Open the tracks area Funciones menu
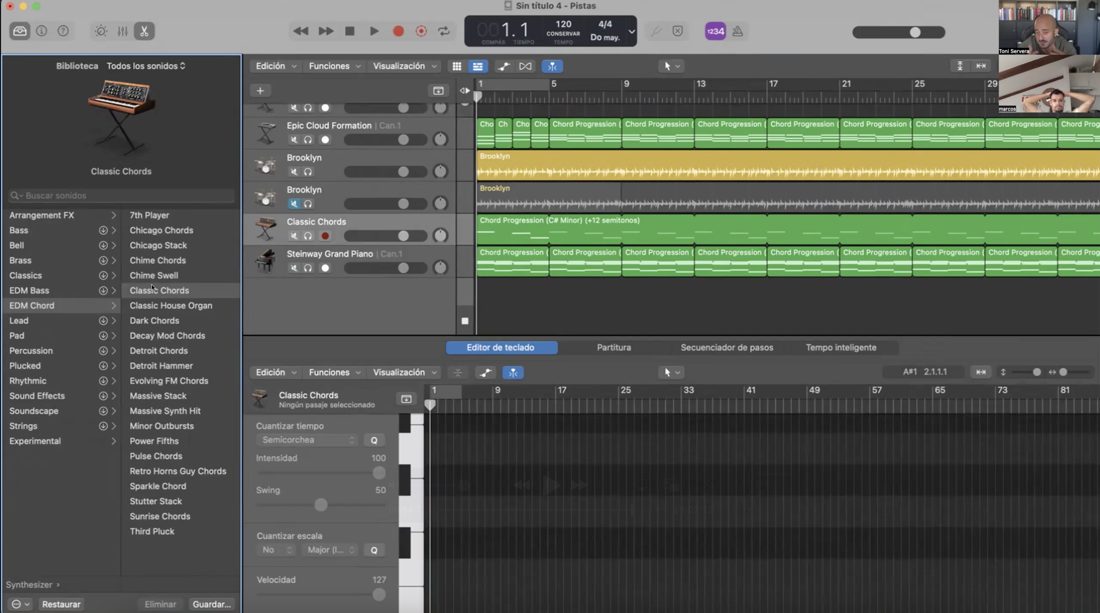The image size is (1100, 613). [335, 66]
